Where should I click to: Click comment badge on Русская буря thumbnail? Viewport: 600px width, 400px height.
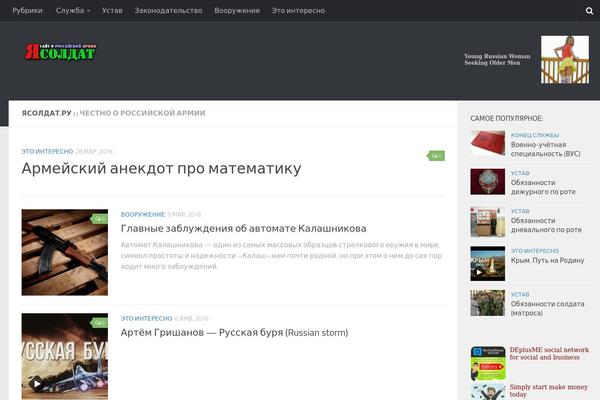[x=99, y=323]
